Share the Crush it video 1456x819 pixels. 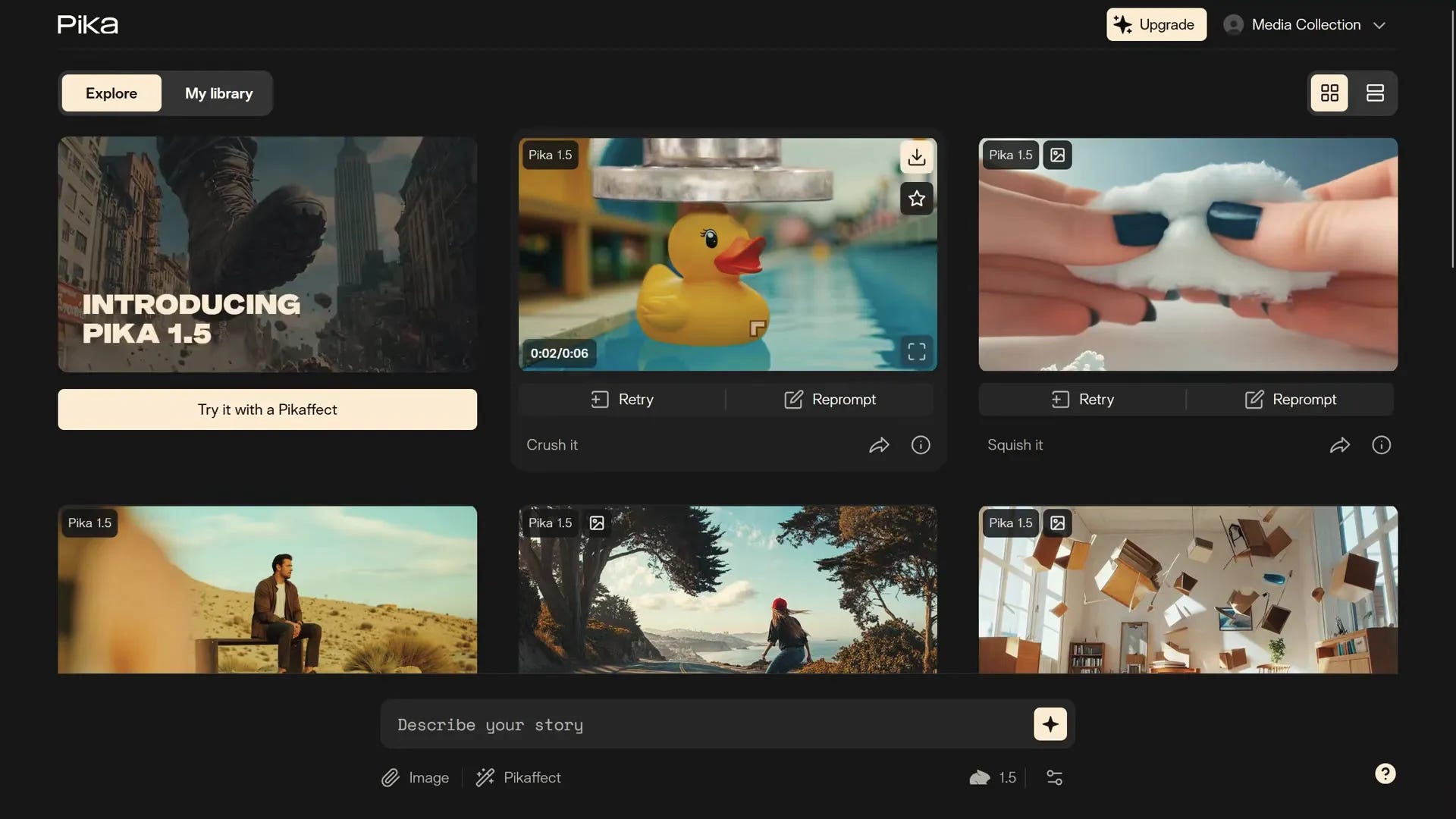[x=879, y=445]
